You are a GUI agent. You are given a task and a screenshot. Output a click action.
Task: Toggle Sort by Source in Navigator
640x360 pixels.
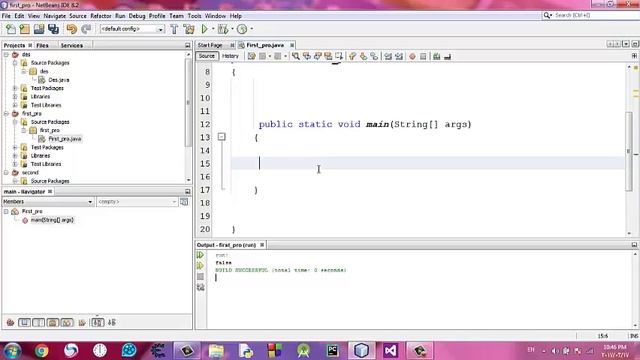coord(112,322)
